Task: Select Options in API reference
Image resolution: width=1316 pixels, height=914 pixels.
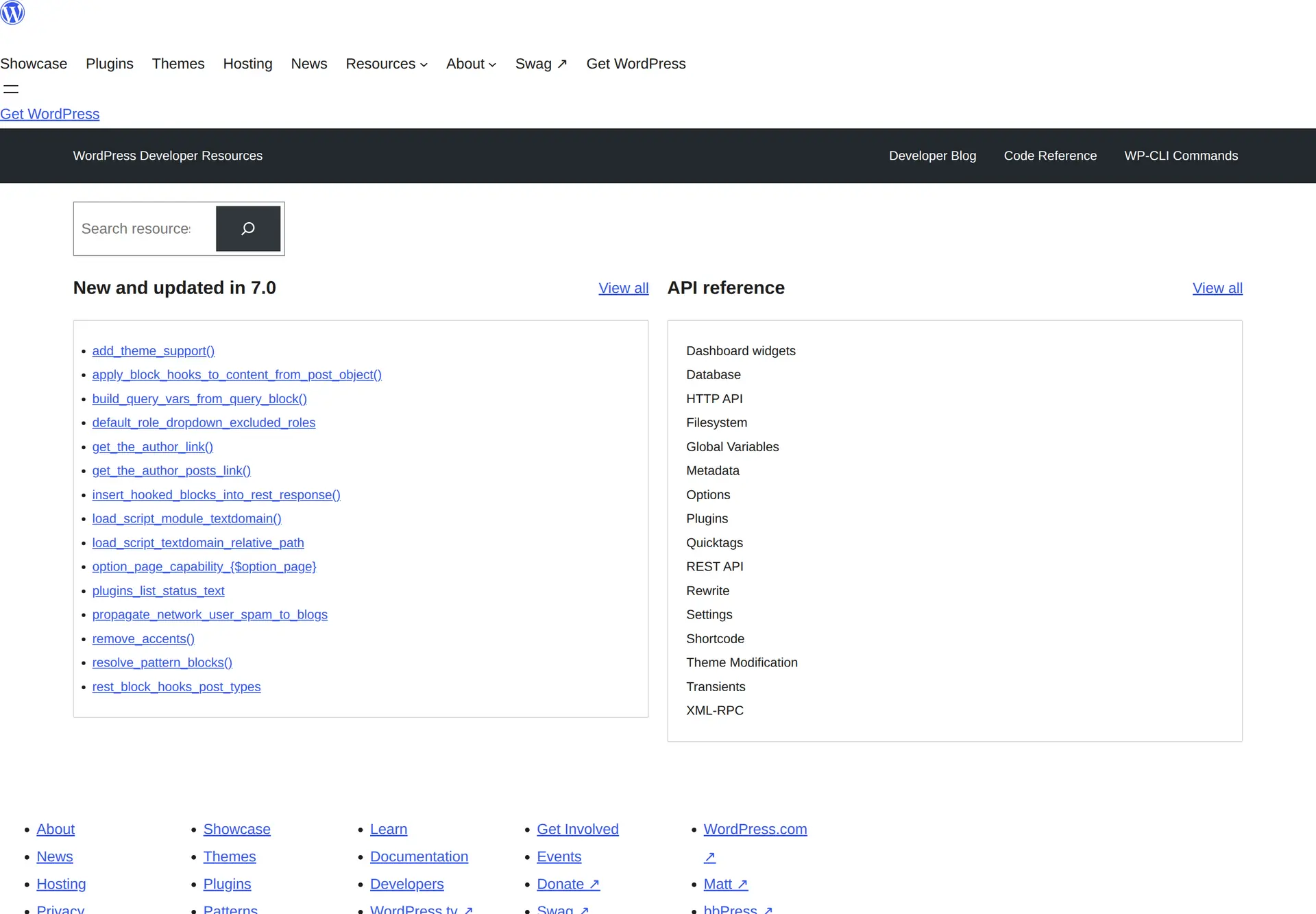Action: tap(708, 495)
